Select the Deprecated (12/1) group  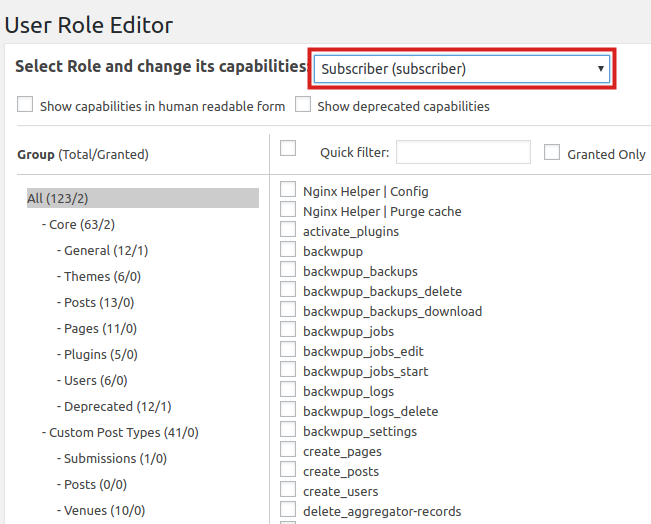[x=117, y=407]
